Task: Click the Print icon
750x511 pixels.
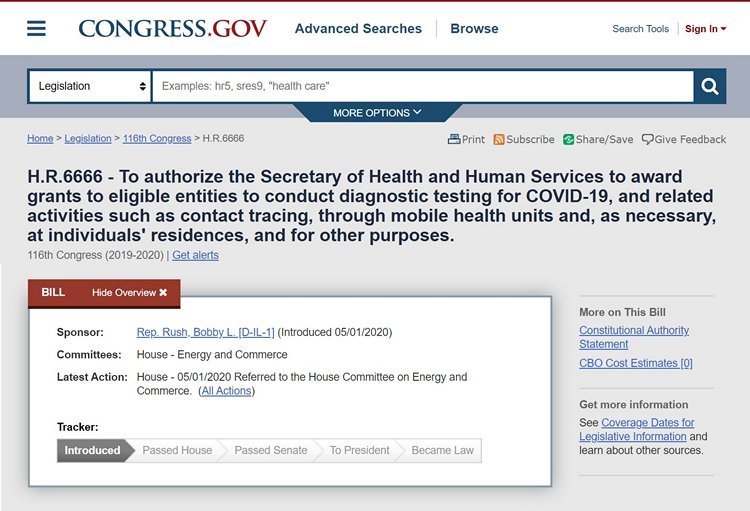Action: click(x=453, y=139)
